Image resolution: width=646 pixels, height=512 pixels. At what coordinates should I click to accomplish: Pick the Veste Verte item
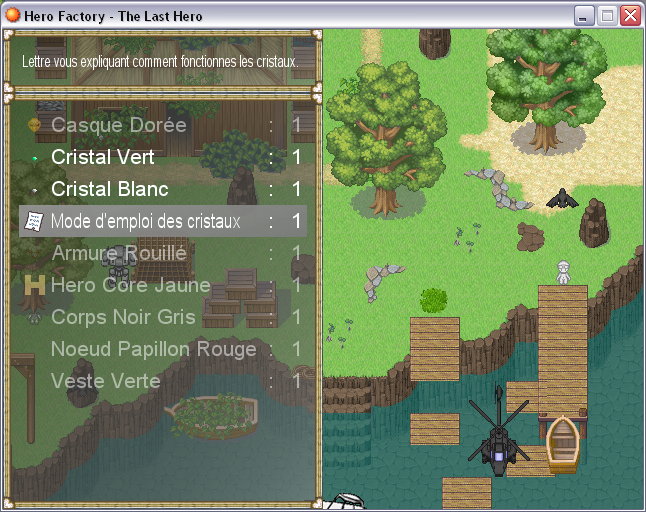(163, 381)
